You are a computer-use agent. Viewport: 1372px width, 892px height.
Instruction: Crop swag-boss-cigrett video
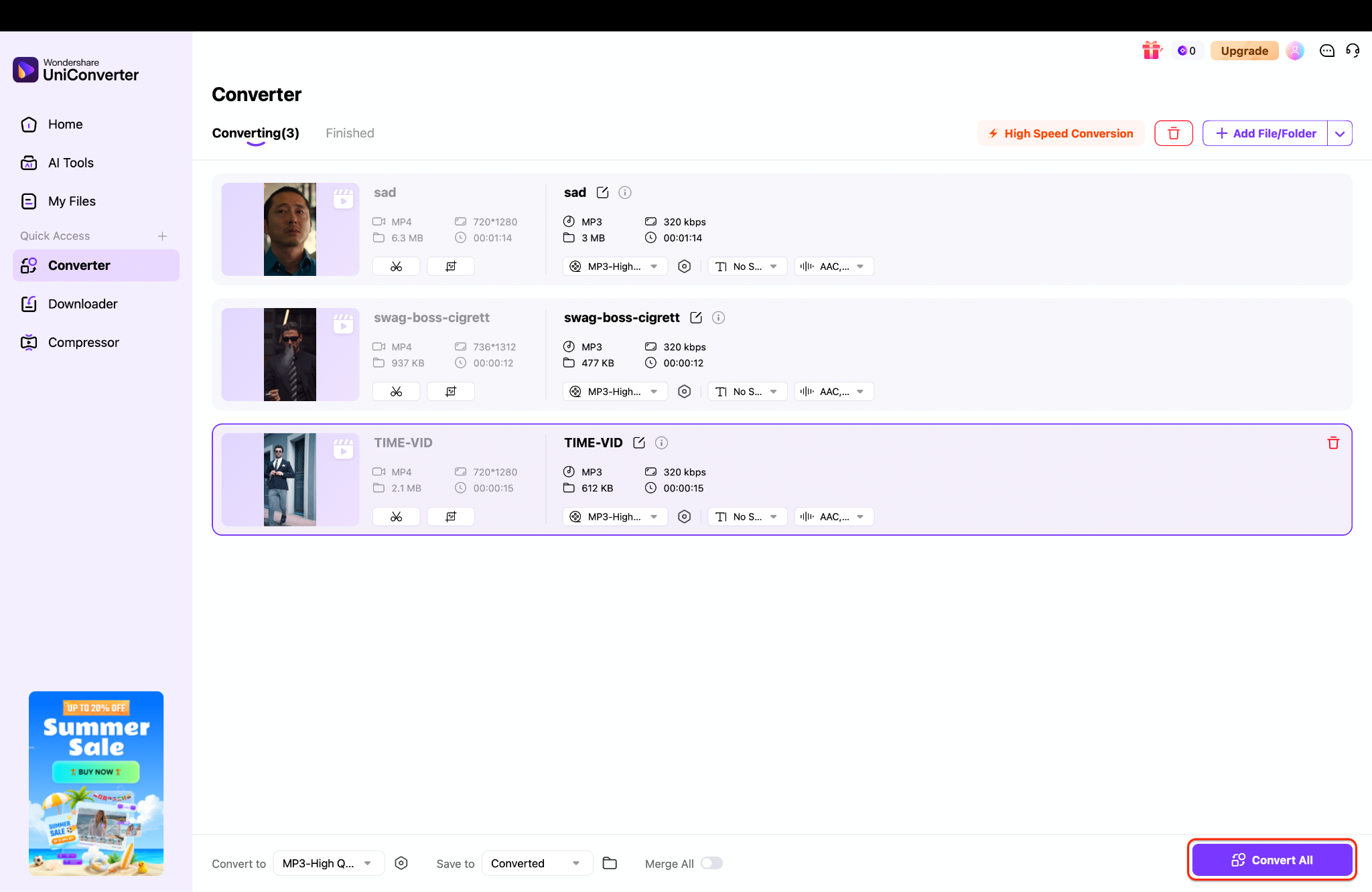click(451, 392)
